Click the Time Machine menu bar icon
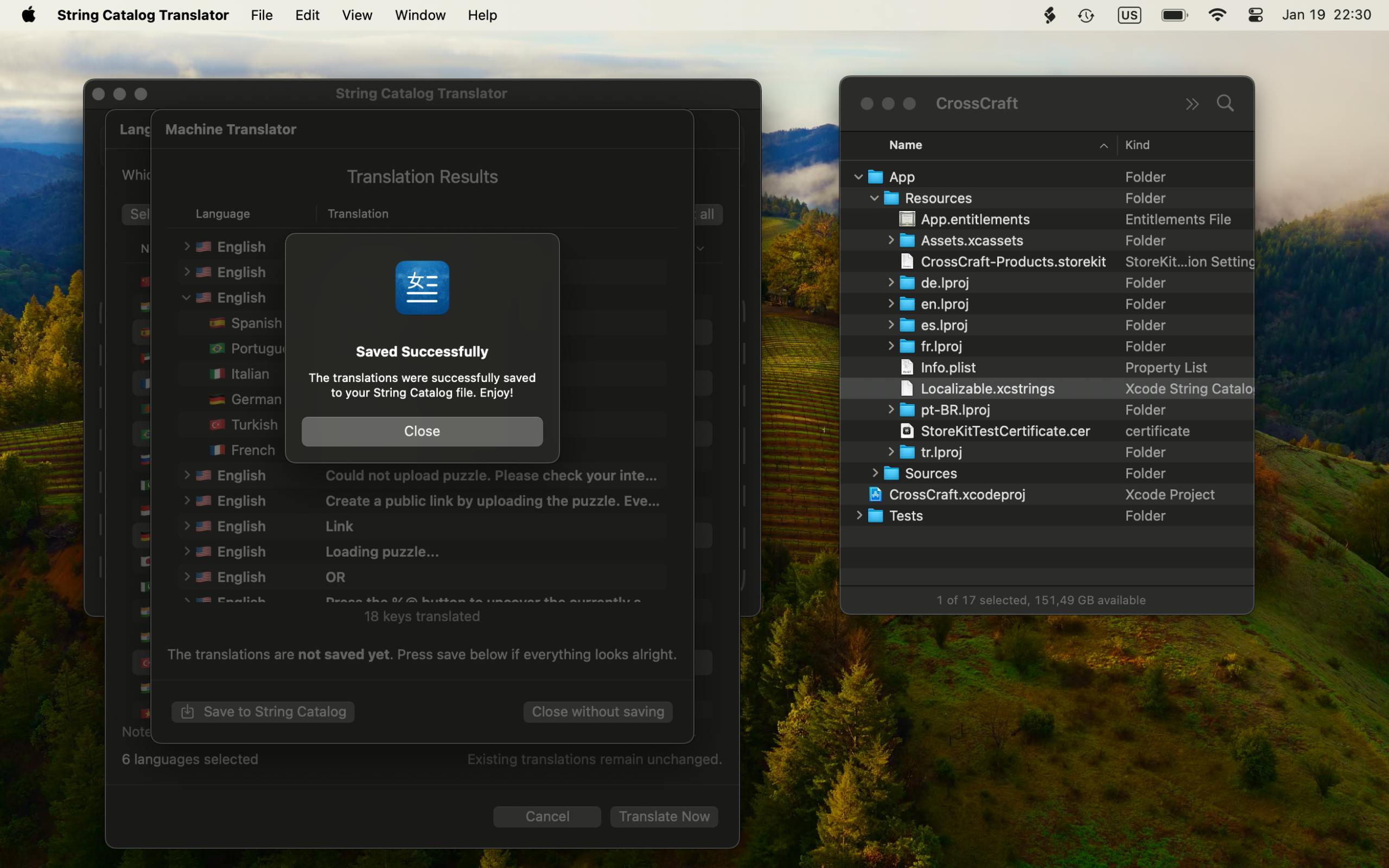 tap(1085, 15)
